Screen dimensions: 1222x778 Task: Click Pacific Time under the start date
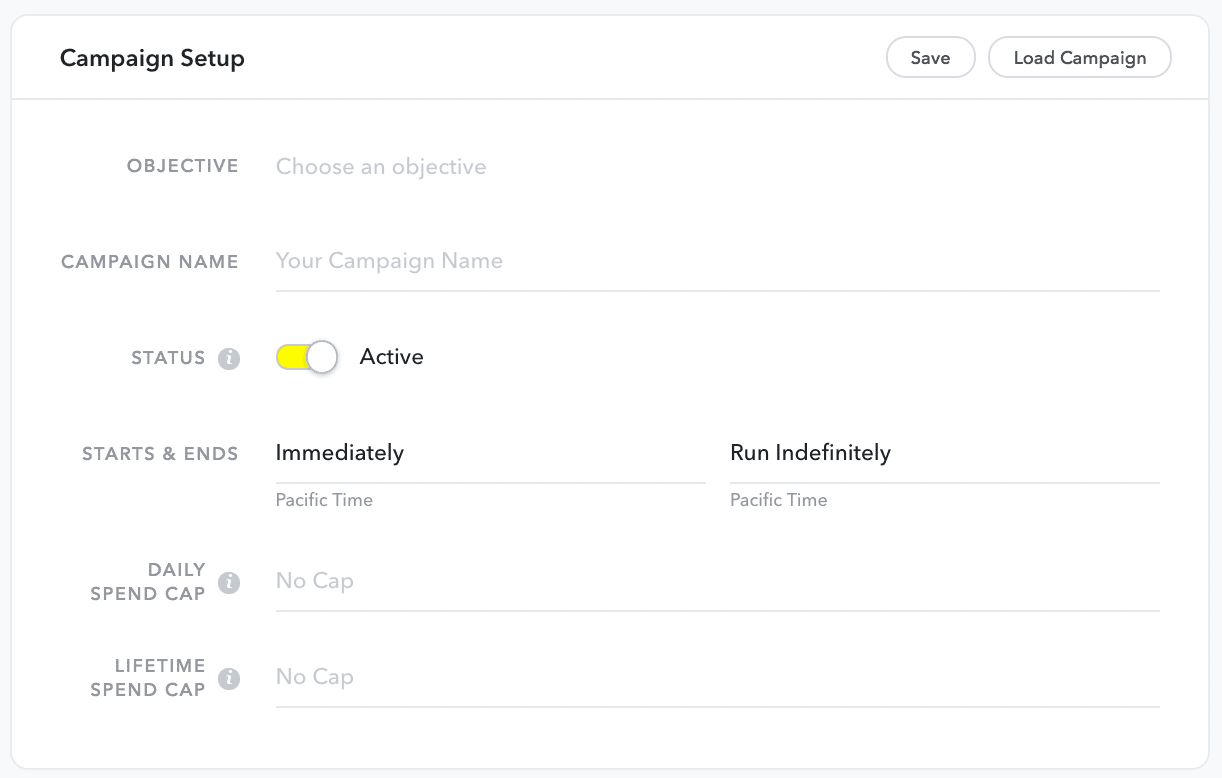[x=324, y=500]
